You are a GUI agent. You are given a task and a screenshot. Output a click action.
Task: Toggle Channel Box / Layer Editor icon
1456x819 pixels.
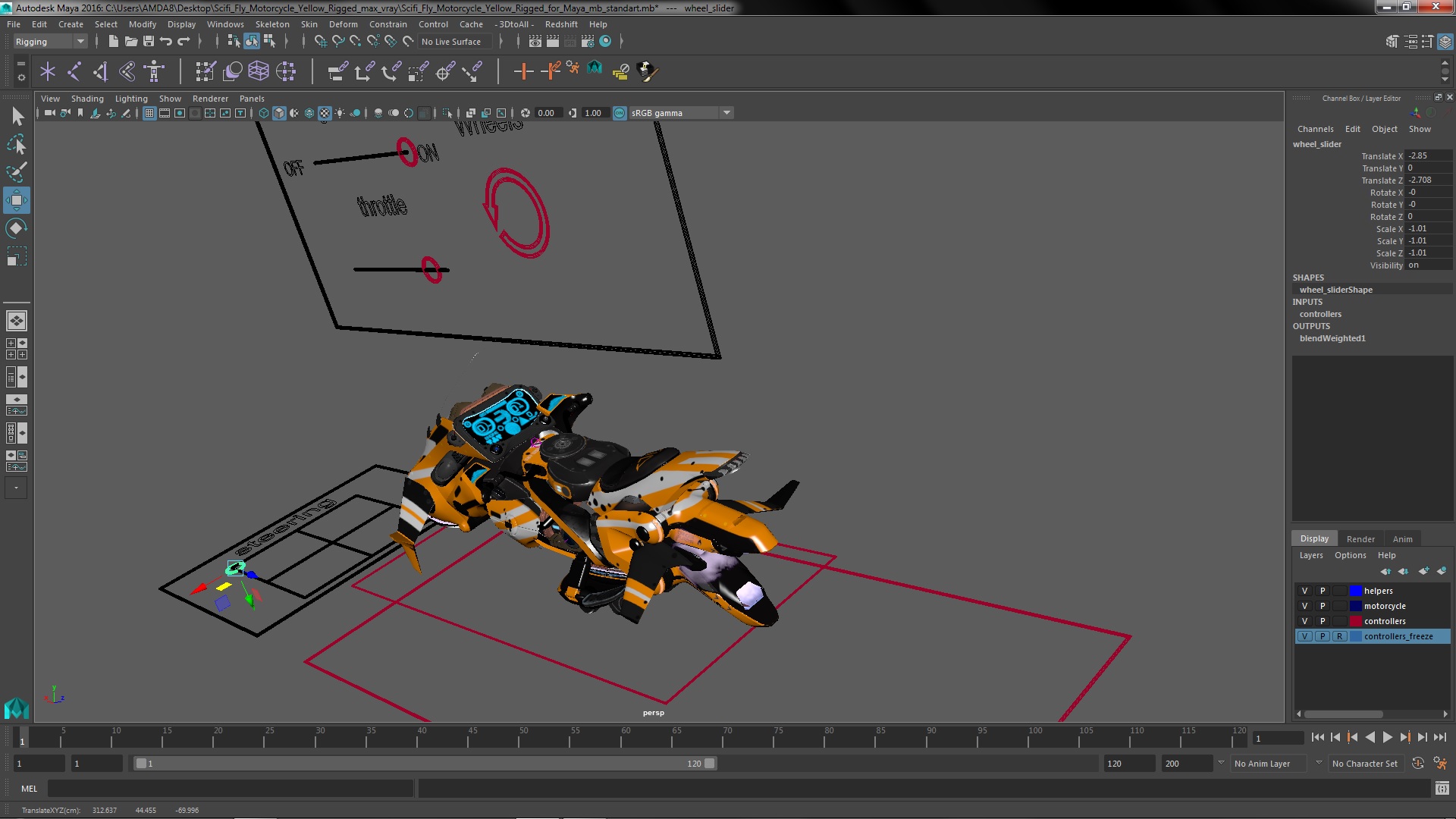point(1445,42)
